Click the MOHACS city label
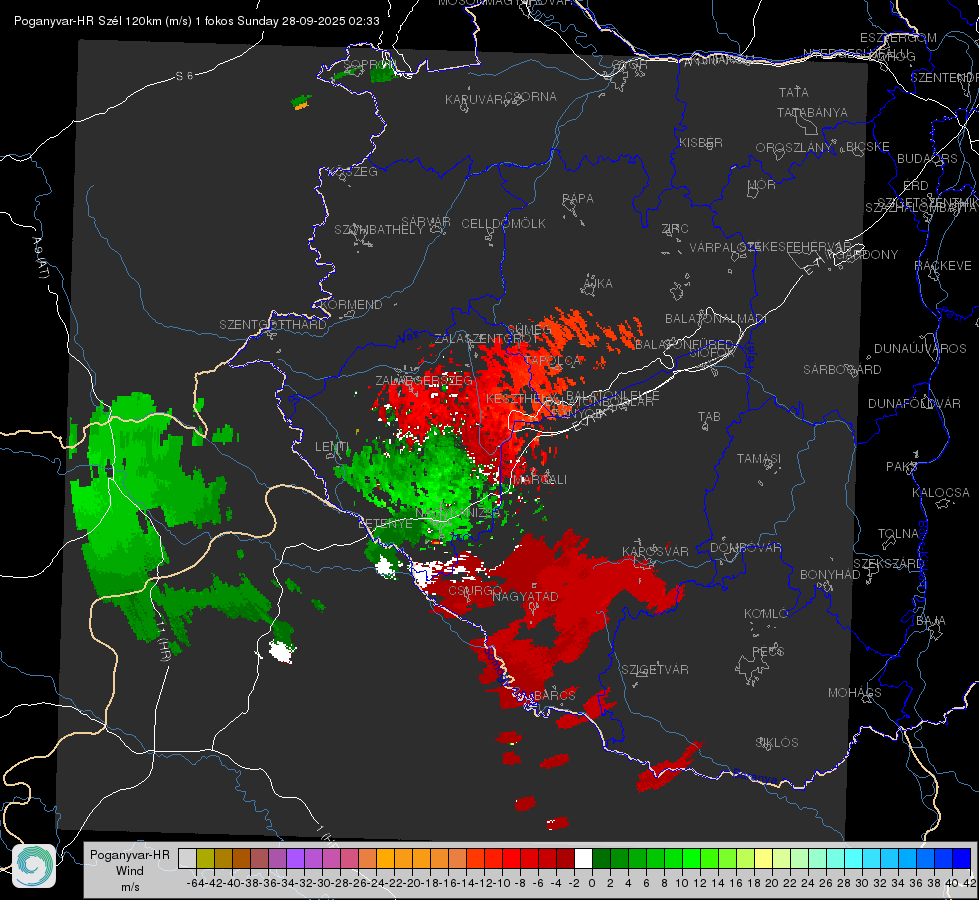Image resolution: width=979 pixels, height=900 pixels. 854,693
